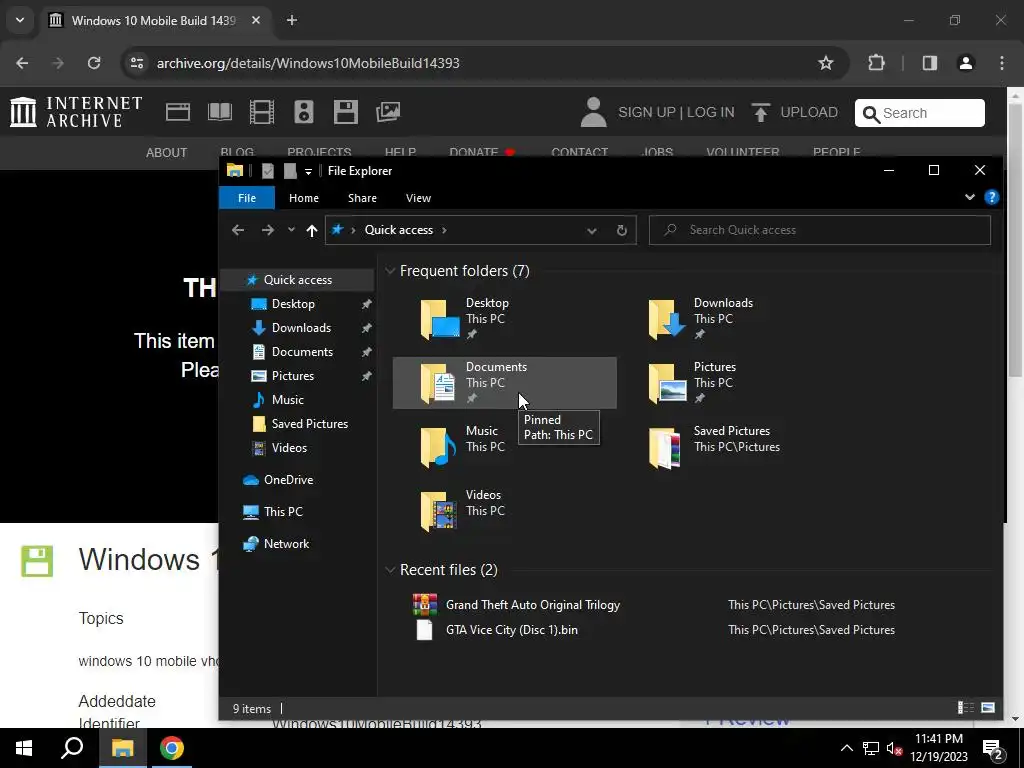Select the Videos folder tile
This screenshot has height=768, width=1024.
coord(505,511)
